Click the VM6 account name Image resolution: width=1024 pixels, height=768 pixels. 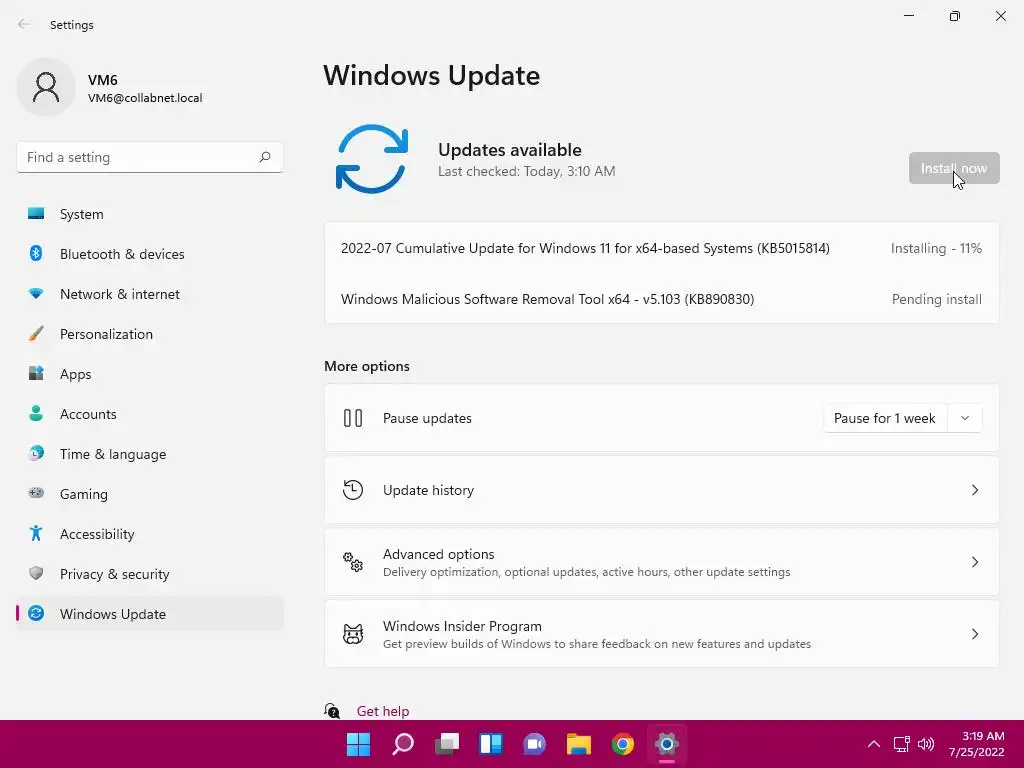[103, 80]
